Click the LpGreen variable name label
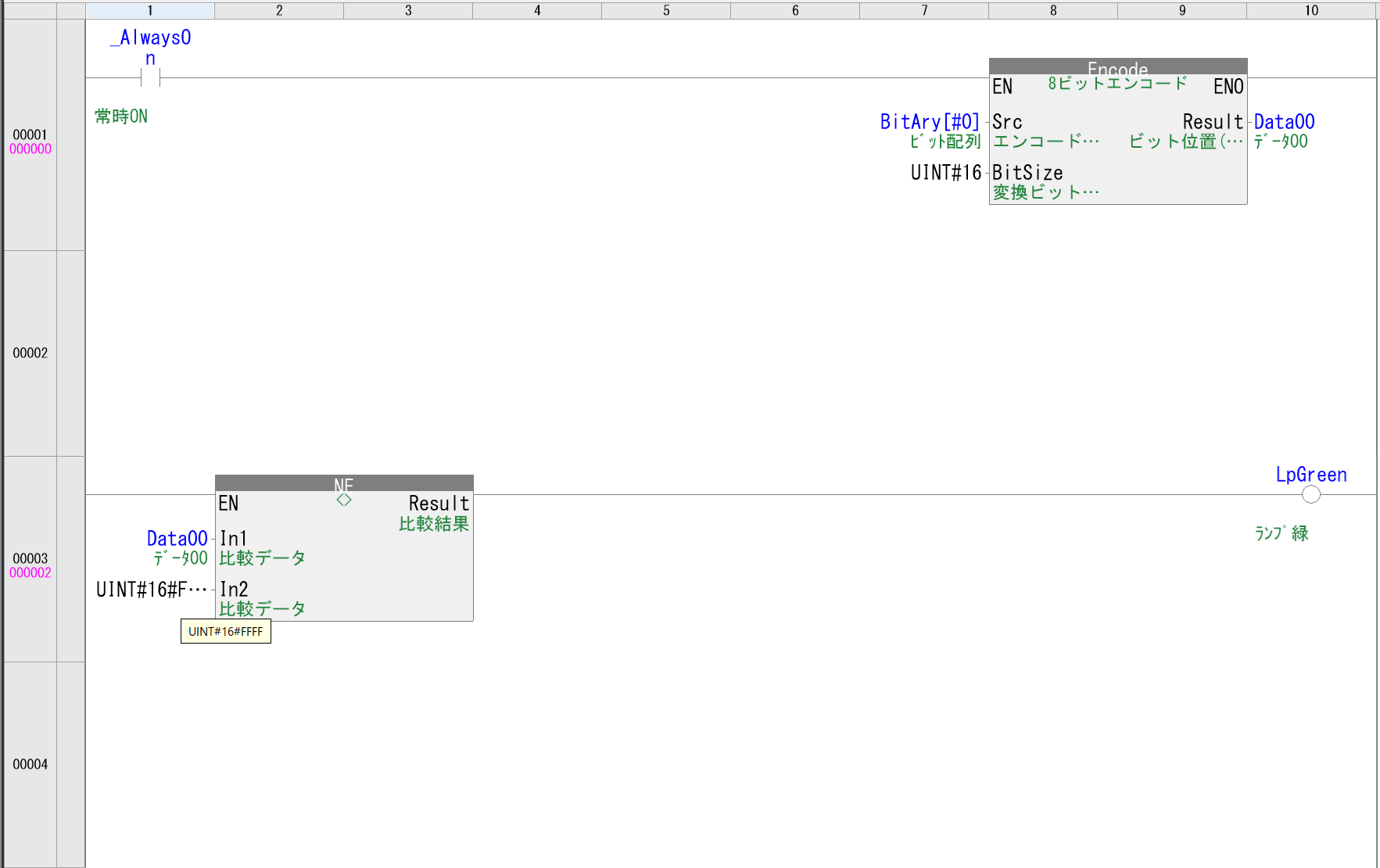This screenshot has width=1380, height=868. coord(1310,475)
